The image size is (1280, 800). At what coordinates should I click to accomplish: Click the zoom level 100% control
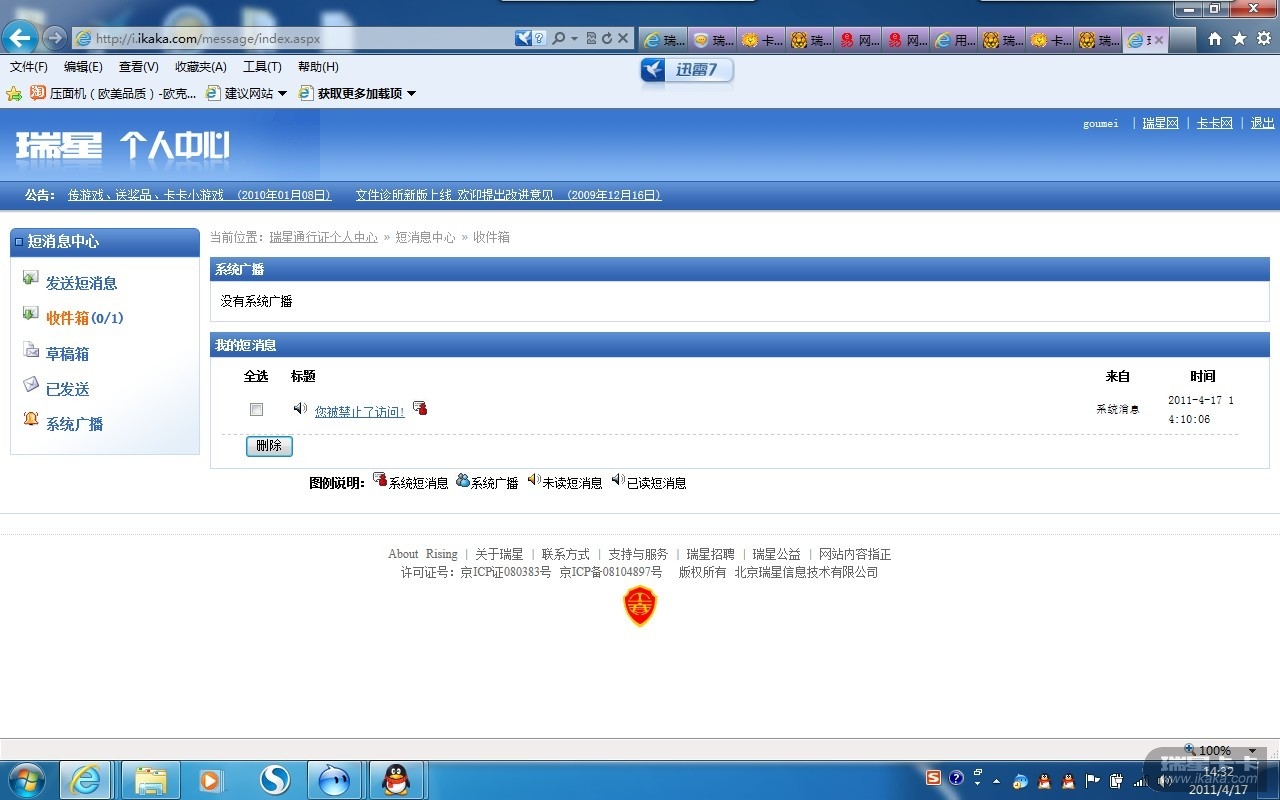(1207, 750)
